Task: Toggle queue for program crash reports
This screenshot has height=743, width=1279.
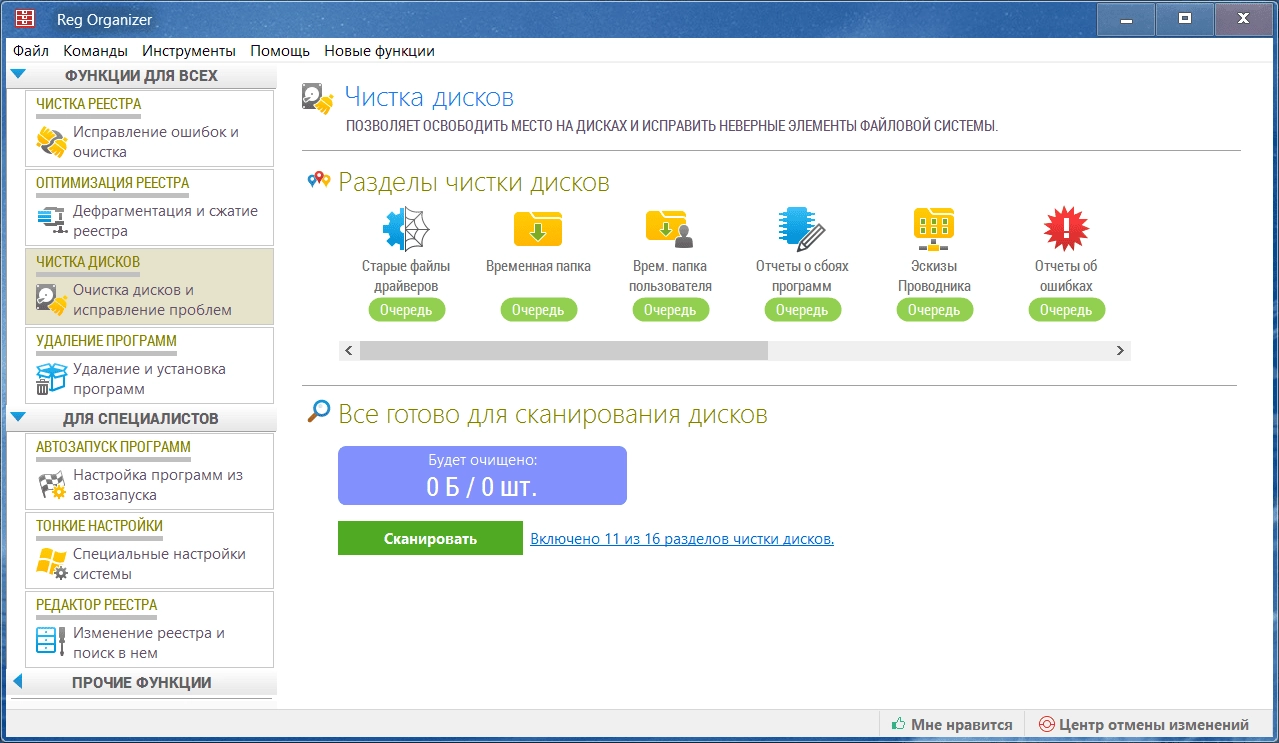Action: click(802, 310)
